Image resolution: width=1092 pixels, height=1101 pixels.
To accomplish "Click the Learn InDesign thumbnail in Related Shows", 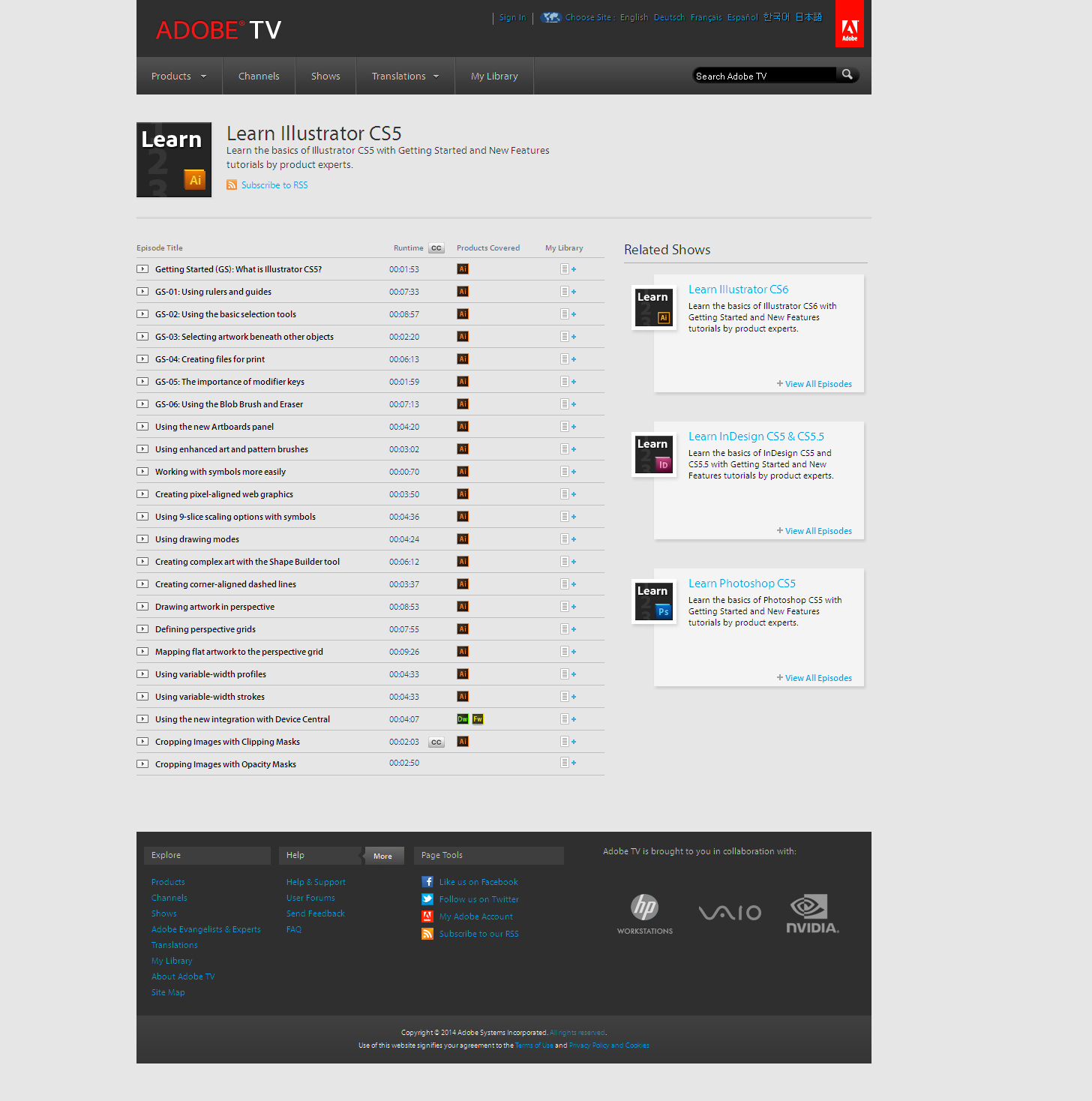I will [653, 454].
